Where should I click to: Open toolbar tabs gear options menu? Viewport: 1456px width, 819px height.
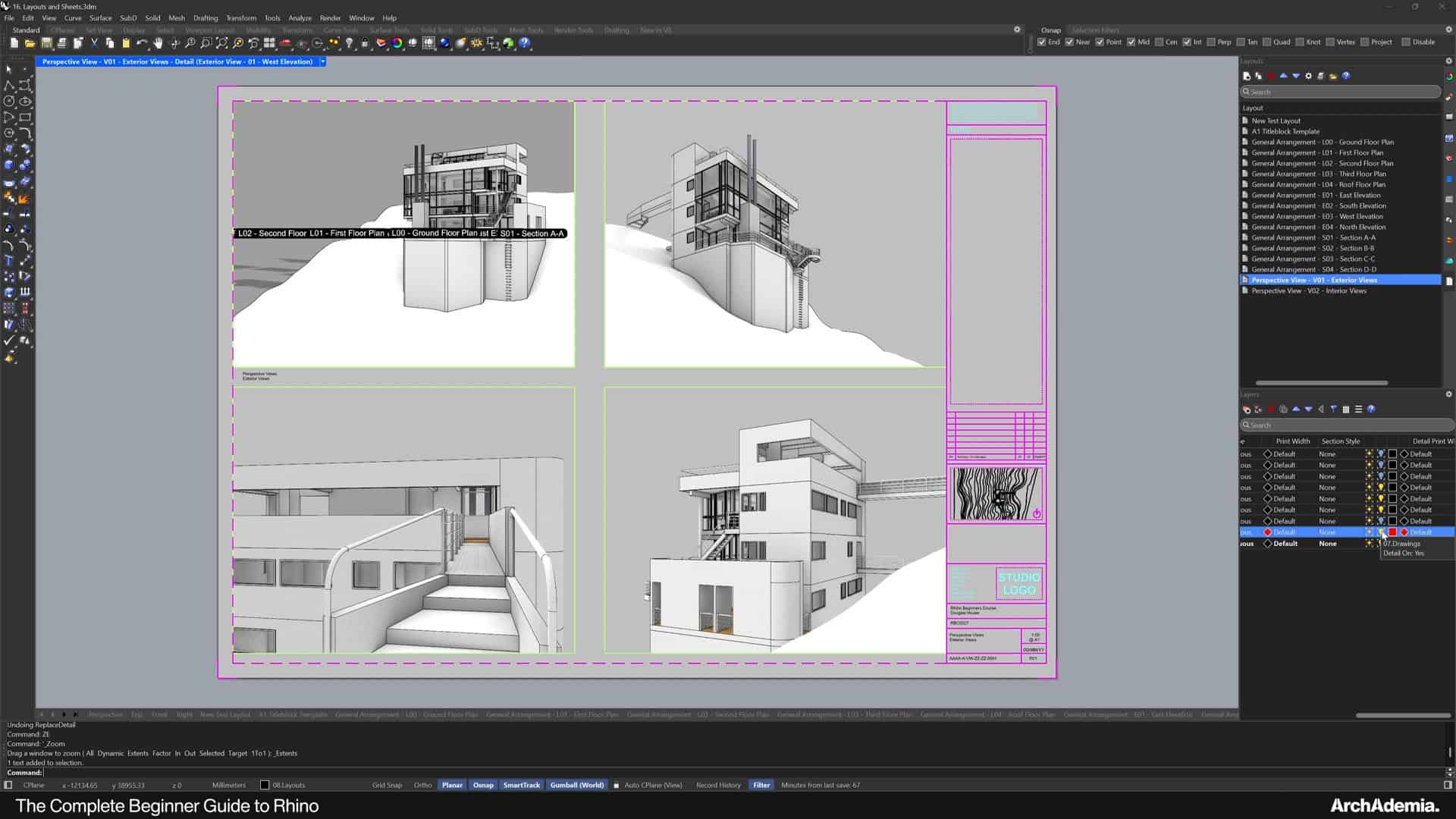click(1017, 30)
